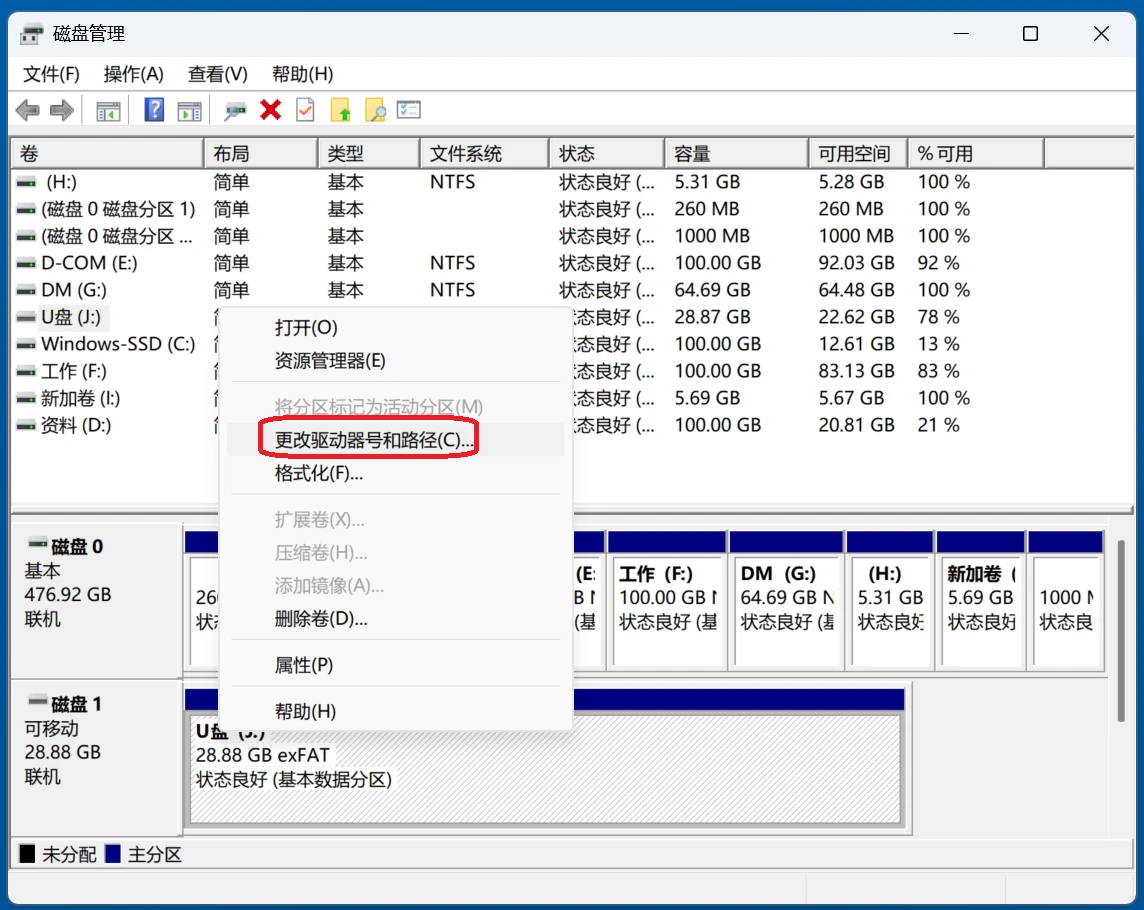Click the vertical scrollbar in the disk pane
This screenshot has height=910, width=1144.
[1121, 630]
